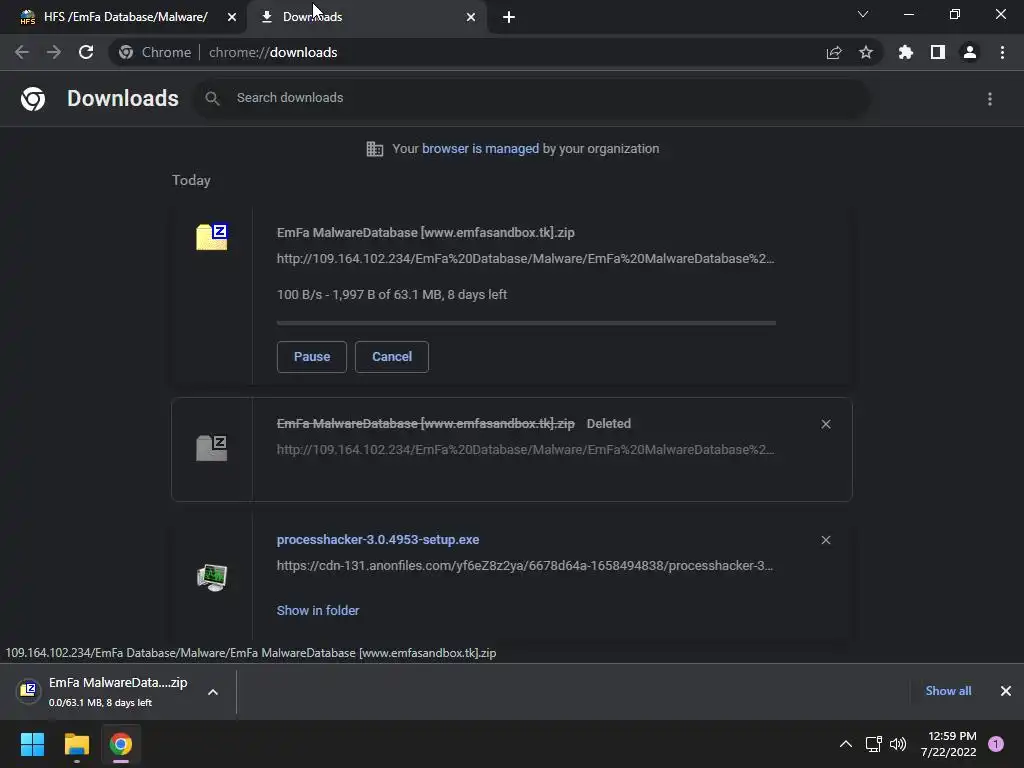Click the zip icon in the download shelf
The height and width of the screenshot is (768, 1024).
point(28,690)
